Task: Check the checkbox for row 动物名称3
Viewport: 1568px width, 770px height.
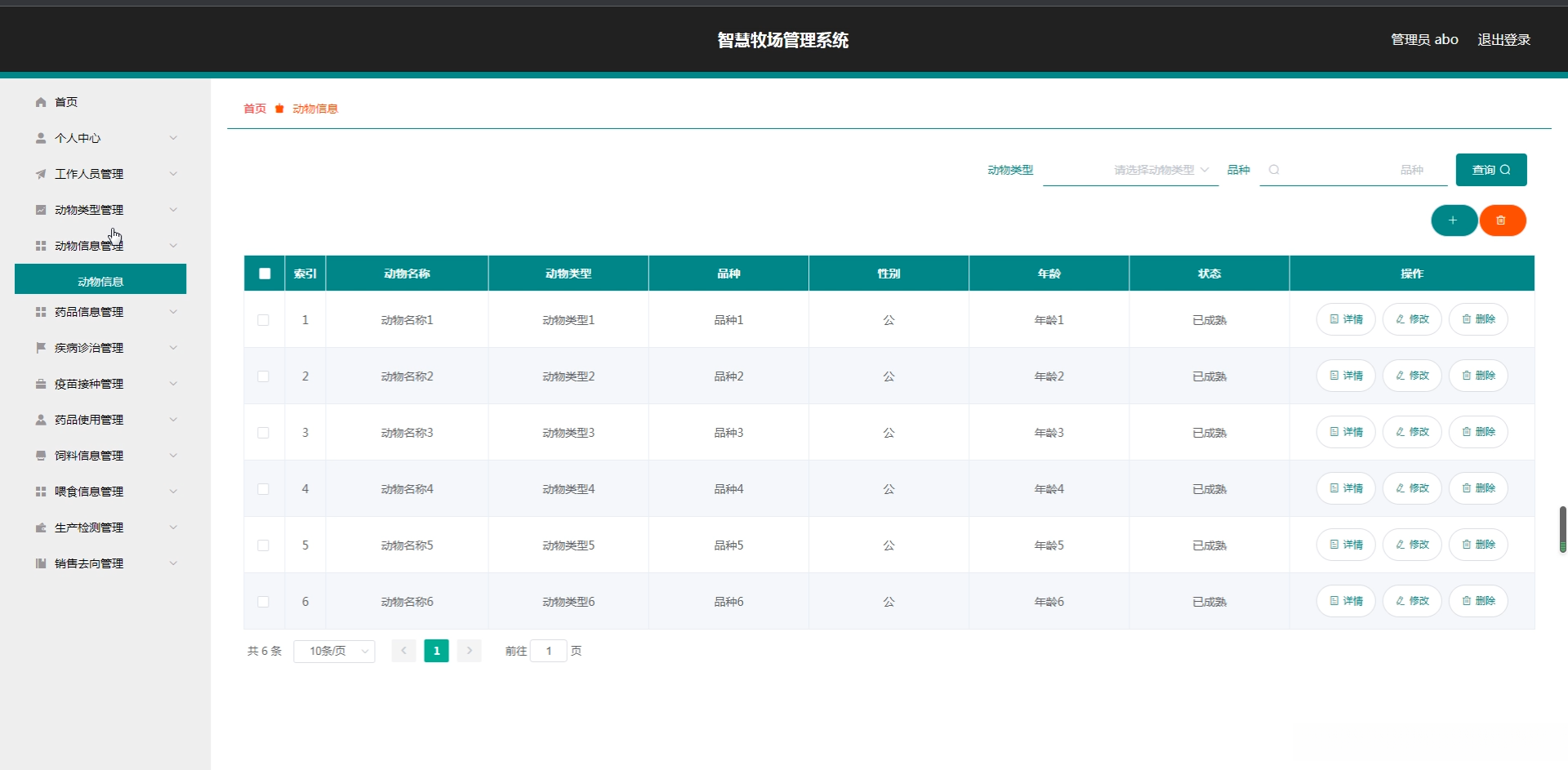Action: click(263, 433)
